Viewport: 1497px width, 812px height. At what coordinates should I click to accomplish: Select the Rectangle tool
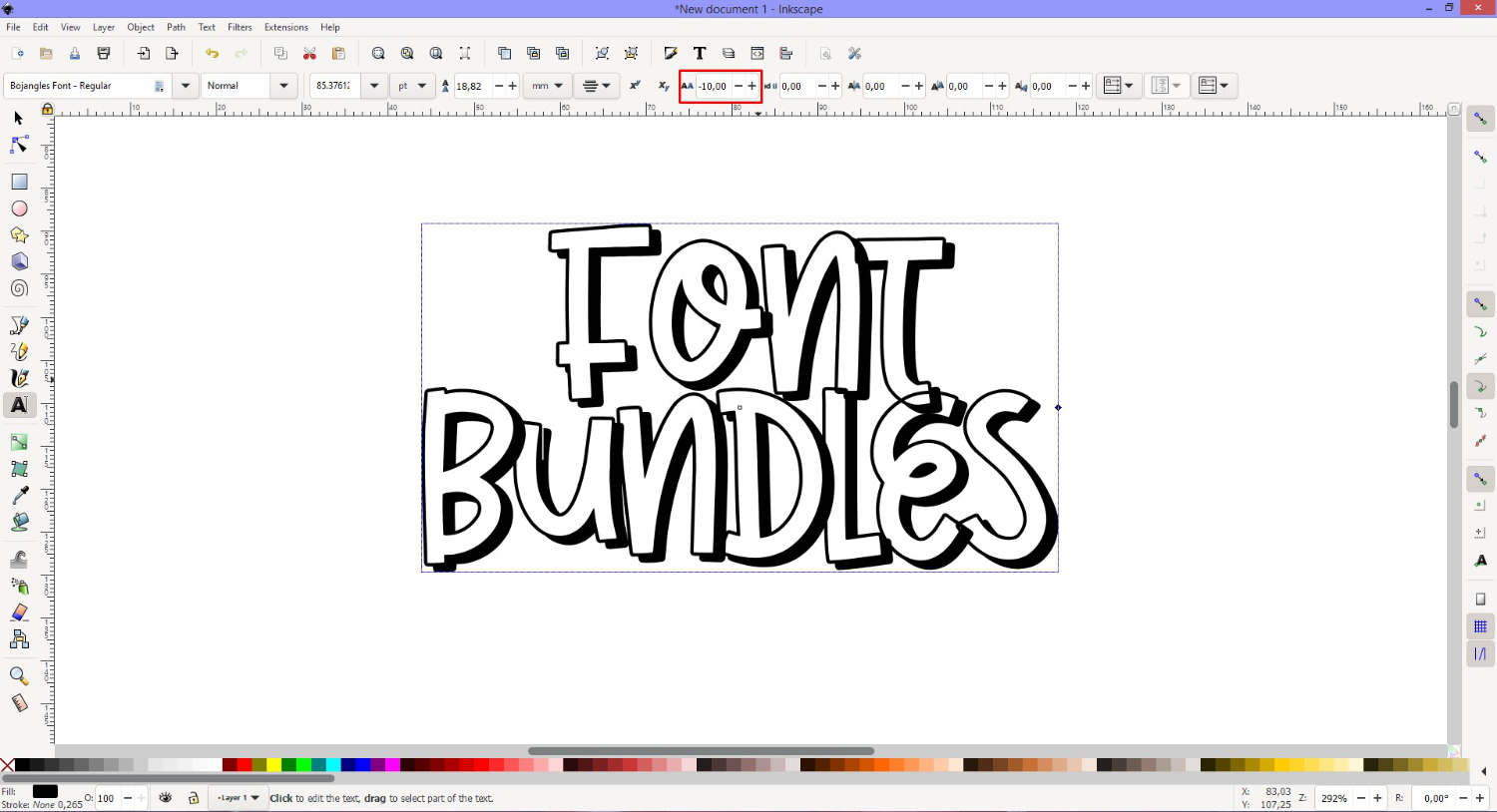(x=19, y=182)
